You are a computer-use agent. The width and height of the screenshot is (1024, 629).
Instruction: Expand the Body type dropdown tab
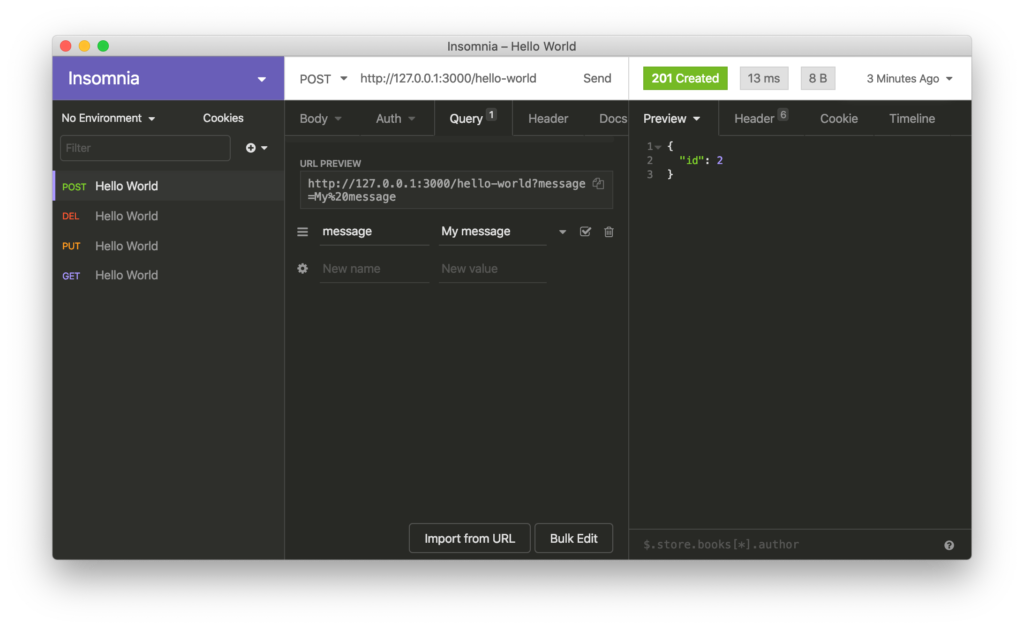point(321,119)
